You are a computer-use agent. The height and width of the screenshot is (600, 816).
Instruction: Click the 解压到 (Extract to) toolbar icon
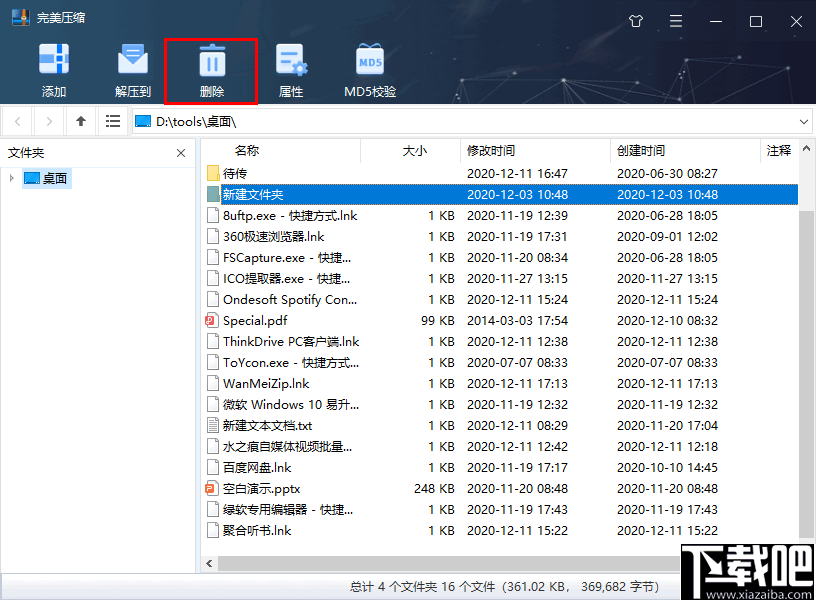[133, 71]
